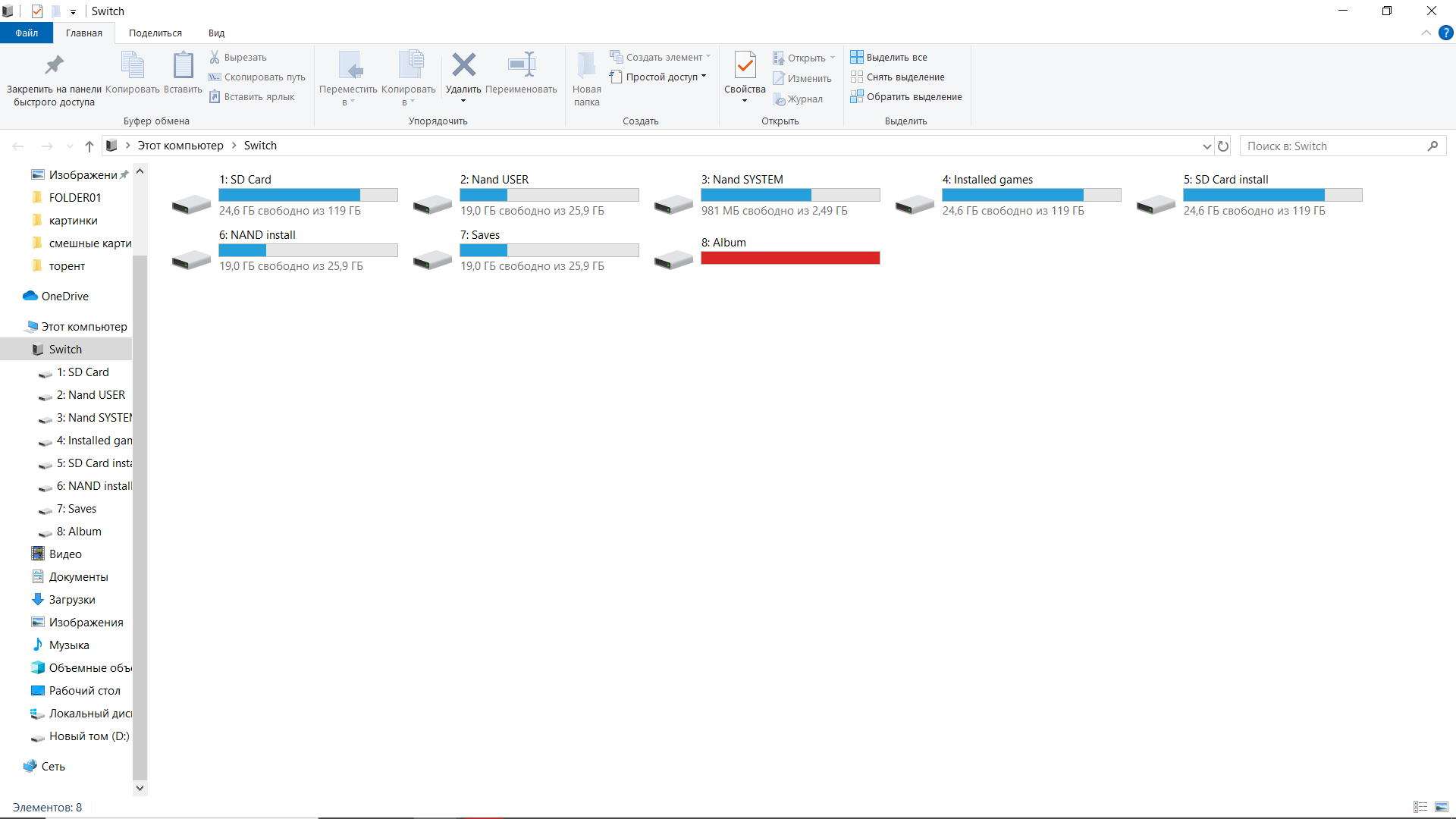This screenshot has width=1456, height=819.
Task: Switch to the Главная ribbon tab
Action: click(83, 33)
